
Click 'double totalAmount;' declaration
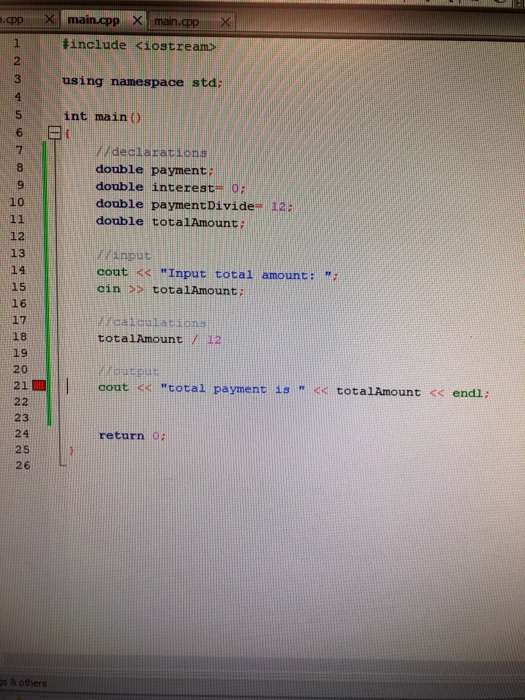[x=171, y=222]
